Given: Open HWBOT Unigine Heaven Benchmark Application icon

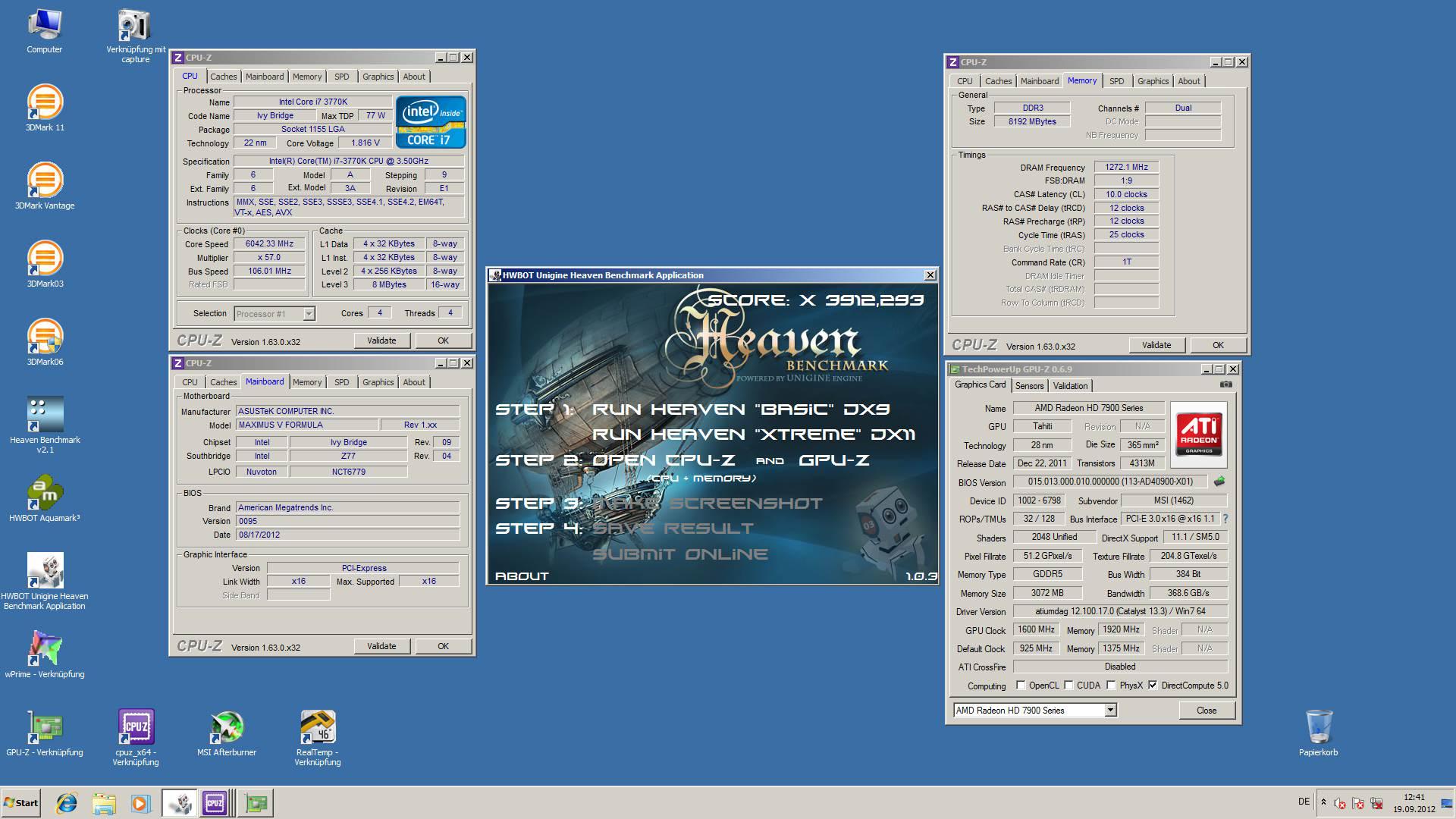Looking at the screenshot, I should point(44,581).
